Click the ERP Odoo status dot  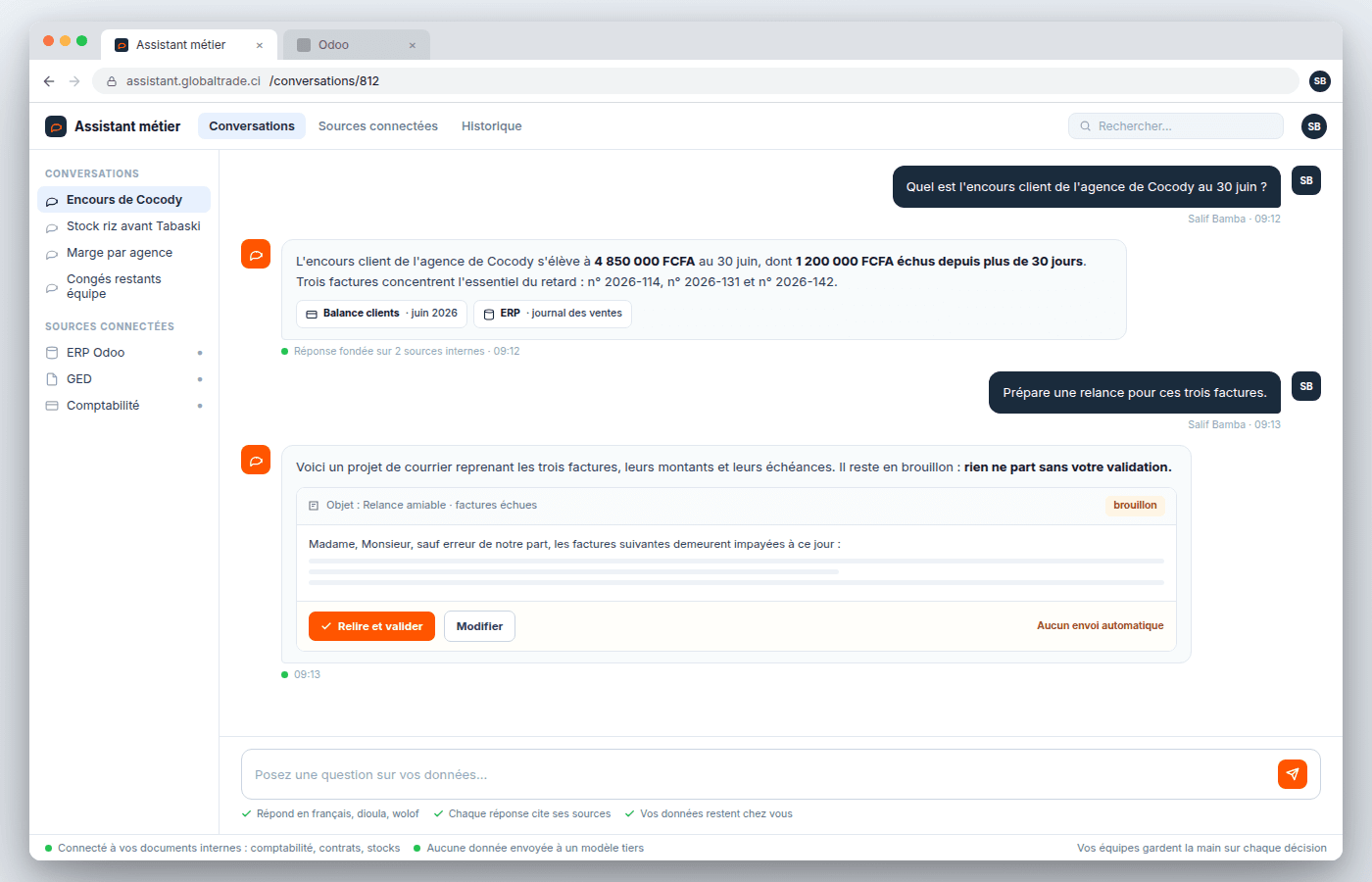click(200, 353)
